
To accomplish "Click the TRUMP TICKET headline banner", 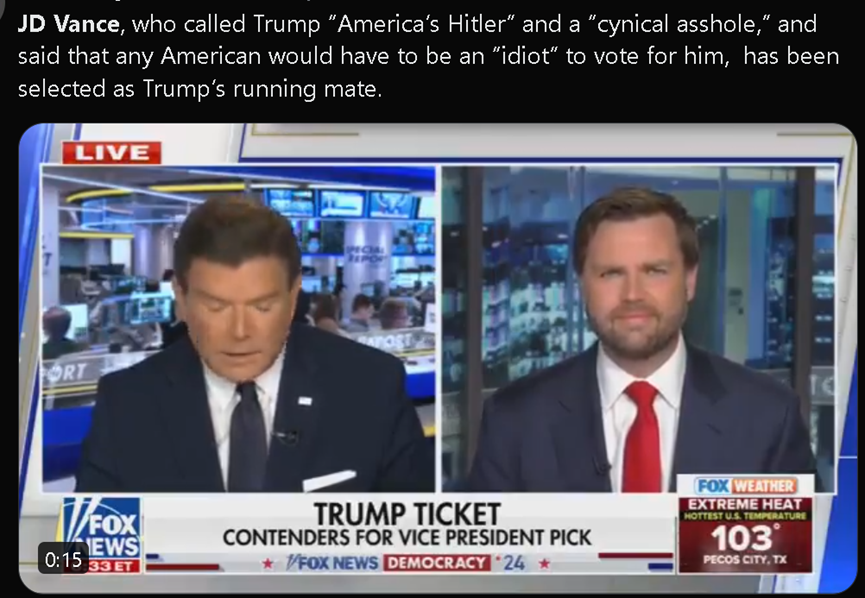I will point(407,514).
